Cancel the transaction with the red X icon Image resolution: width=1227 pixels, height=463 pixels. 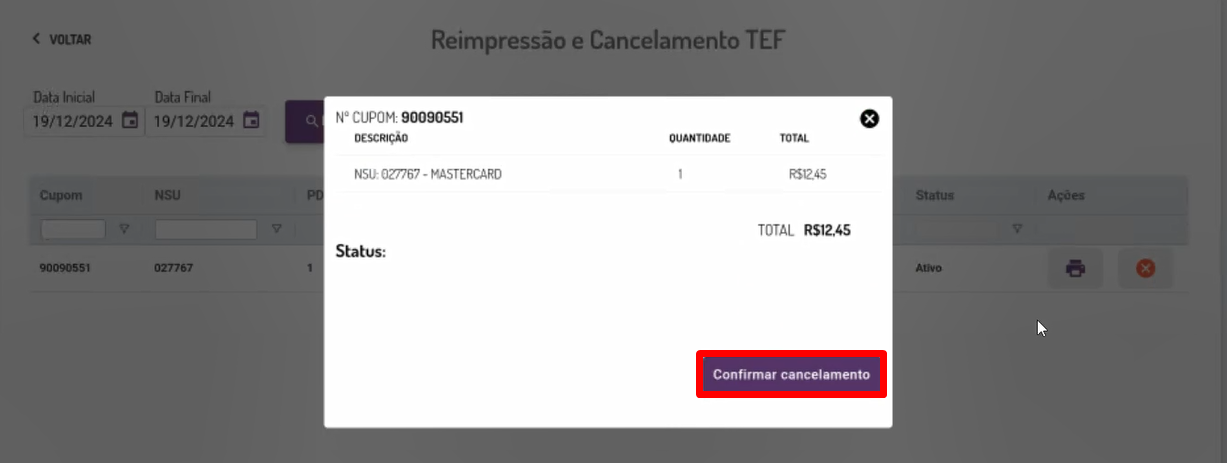(x=1146, y=268)
